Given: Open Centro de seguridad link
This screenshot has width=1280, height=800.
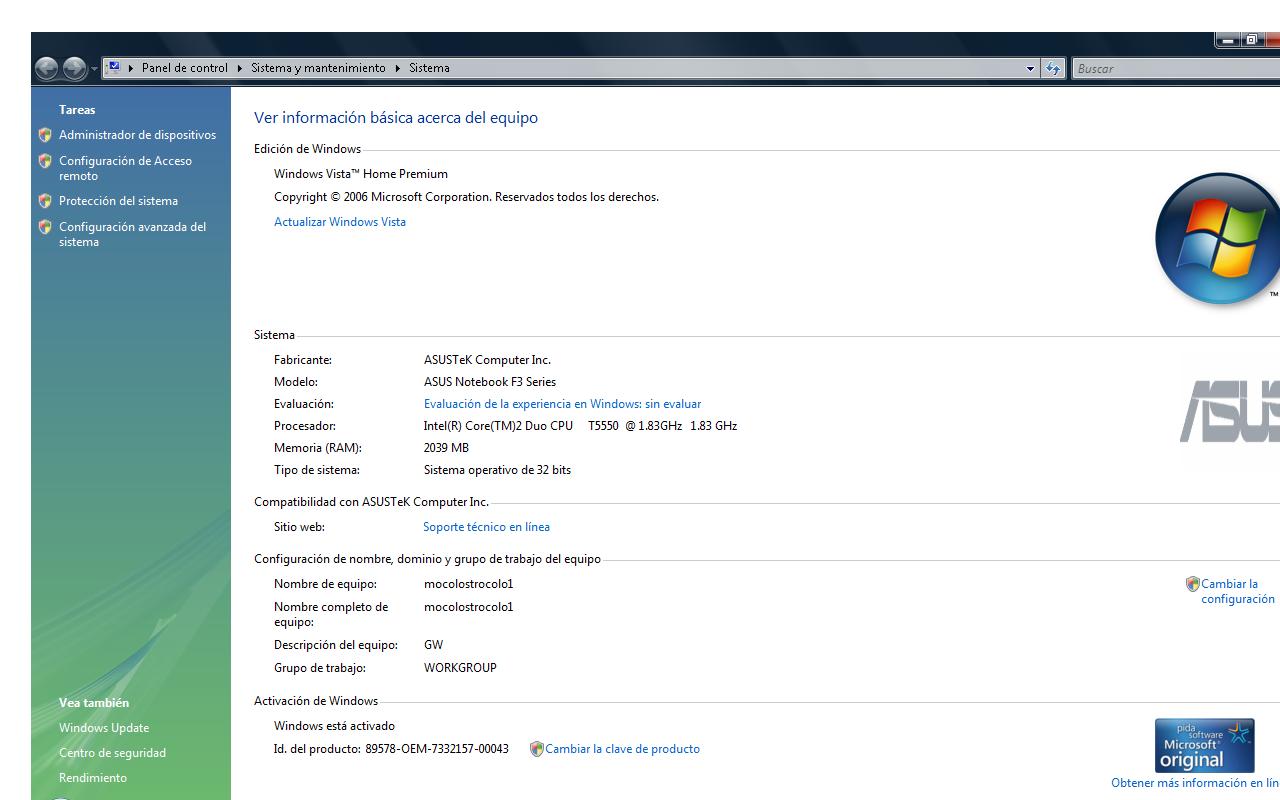Looking at the screenshot, I should click(112, 753).
